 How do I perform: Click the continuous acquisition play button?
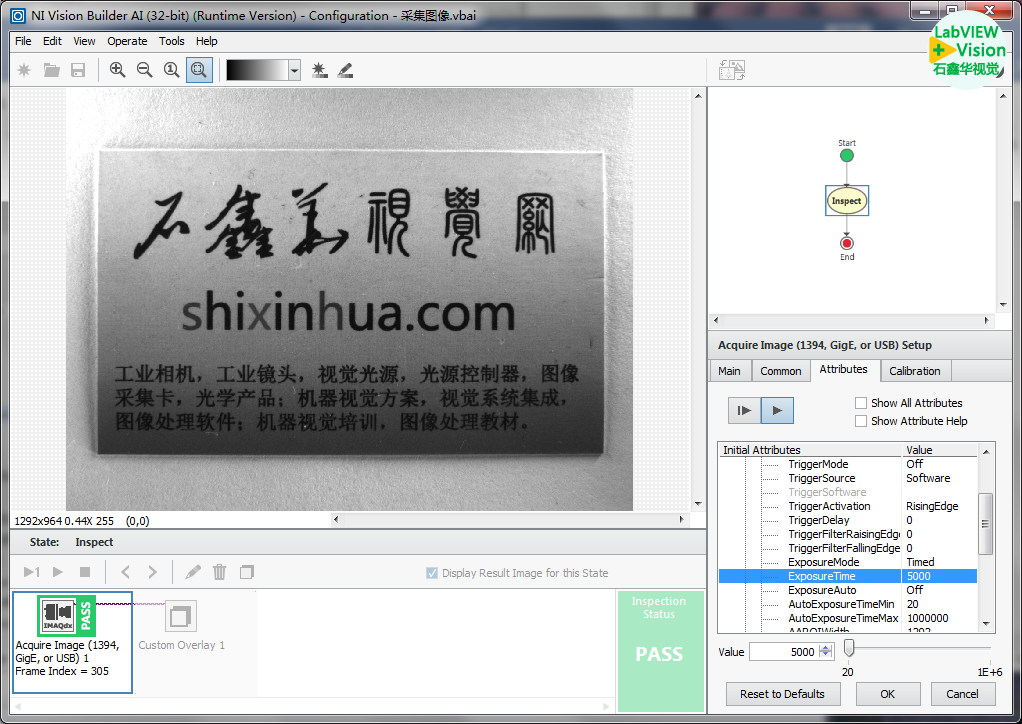778,410
